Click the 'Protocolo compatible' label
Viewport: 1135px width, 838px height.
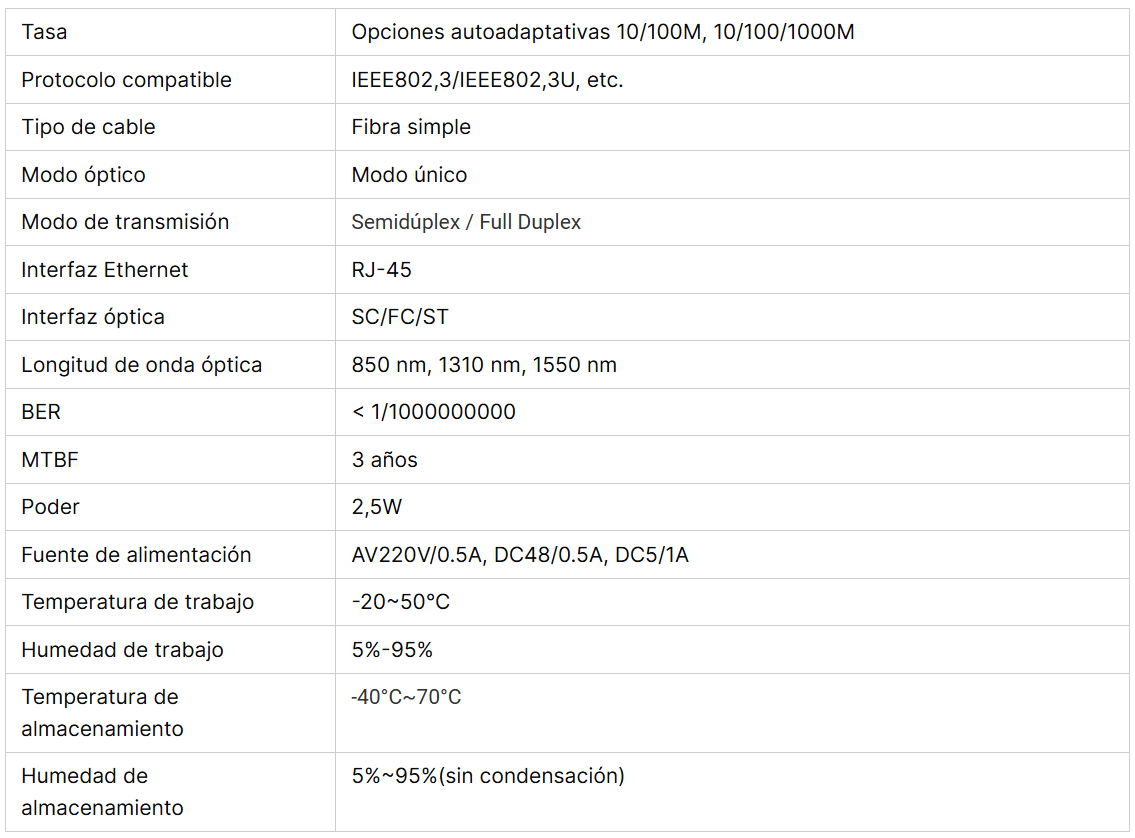click(126, 80)
